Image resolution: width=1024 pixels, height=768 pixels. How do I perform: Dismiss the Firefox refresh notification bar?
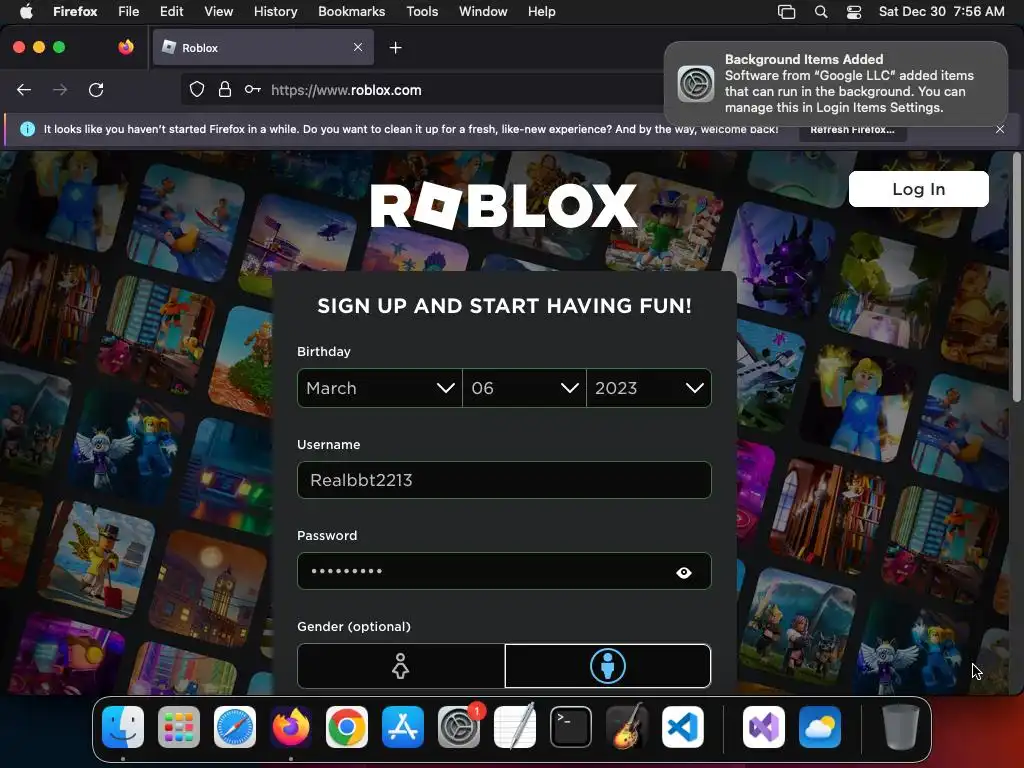point(1000,129)
